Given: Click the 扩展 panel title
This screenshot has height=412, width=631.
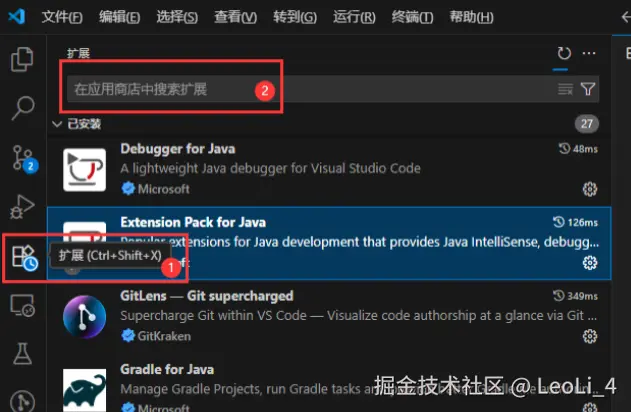Looking at the screenshot, I should [x=78, y=53].
